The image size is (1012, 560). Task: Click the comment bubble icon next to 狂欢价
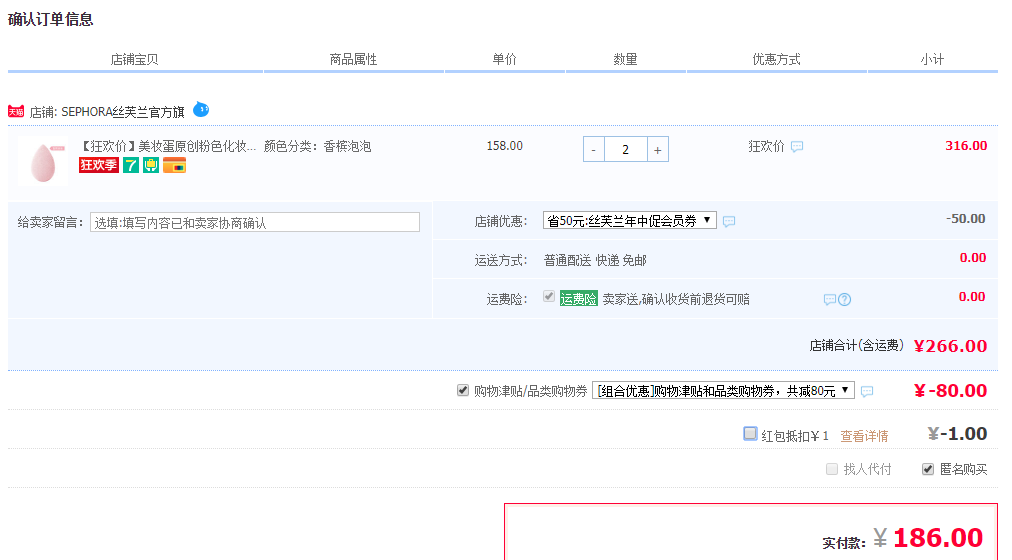pos(797,147)
